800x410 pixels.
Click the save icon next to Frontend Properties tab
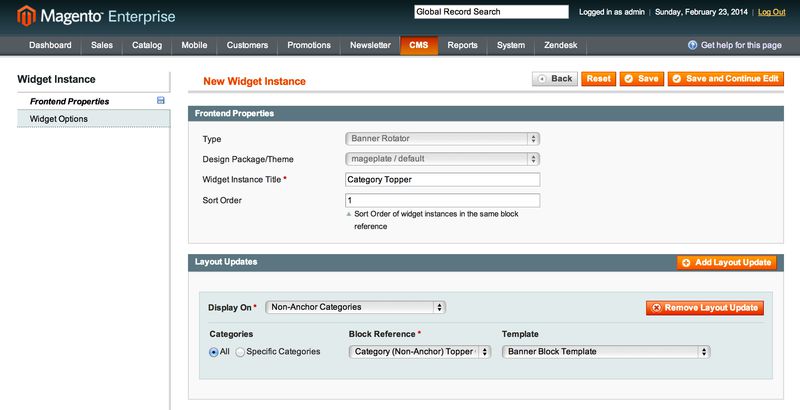pyautogui.click(x=161, y=101)
